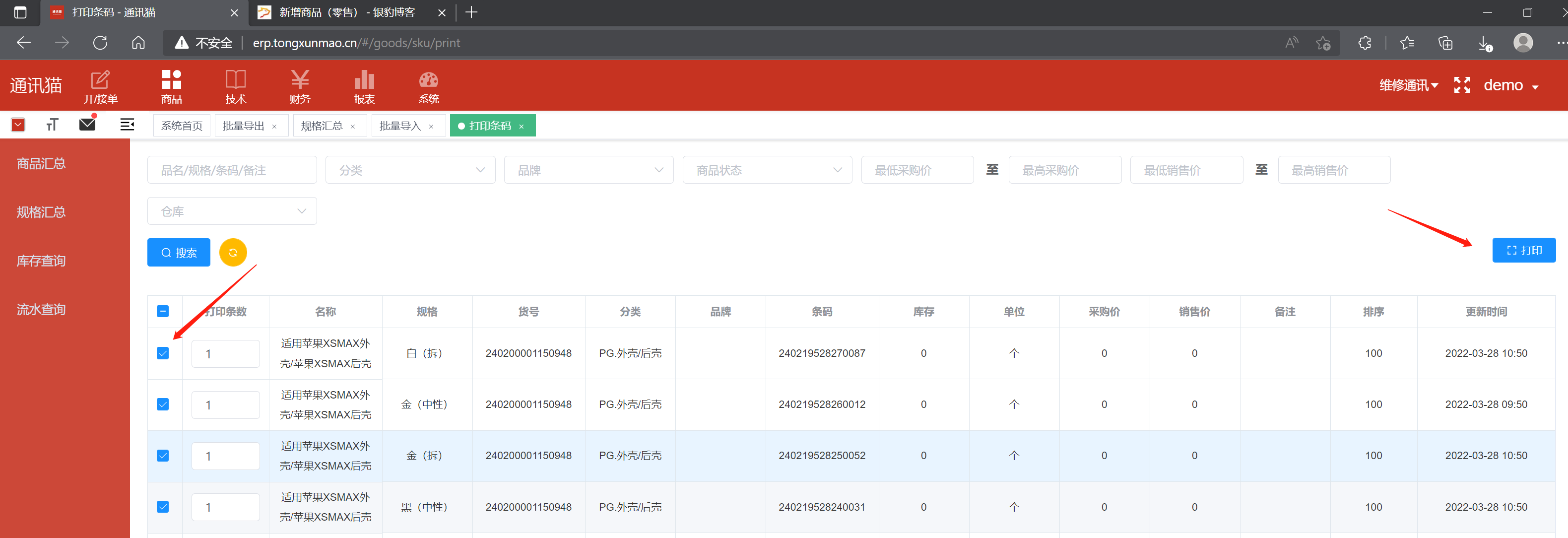Open the 财务 module icon
The width and height of the screenshot is (1568, 538).
coord(300,86)
